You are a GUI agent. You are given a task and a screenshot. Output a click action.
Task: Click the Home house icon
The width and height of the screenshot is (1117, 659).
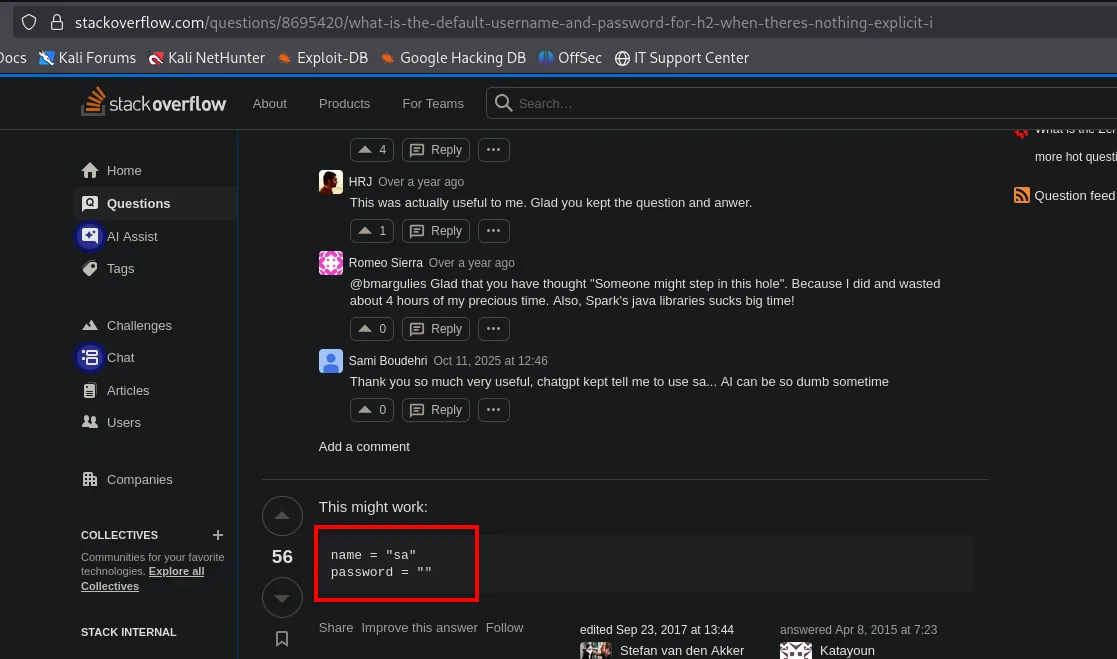click(x=90, y=170)
